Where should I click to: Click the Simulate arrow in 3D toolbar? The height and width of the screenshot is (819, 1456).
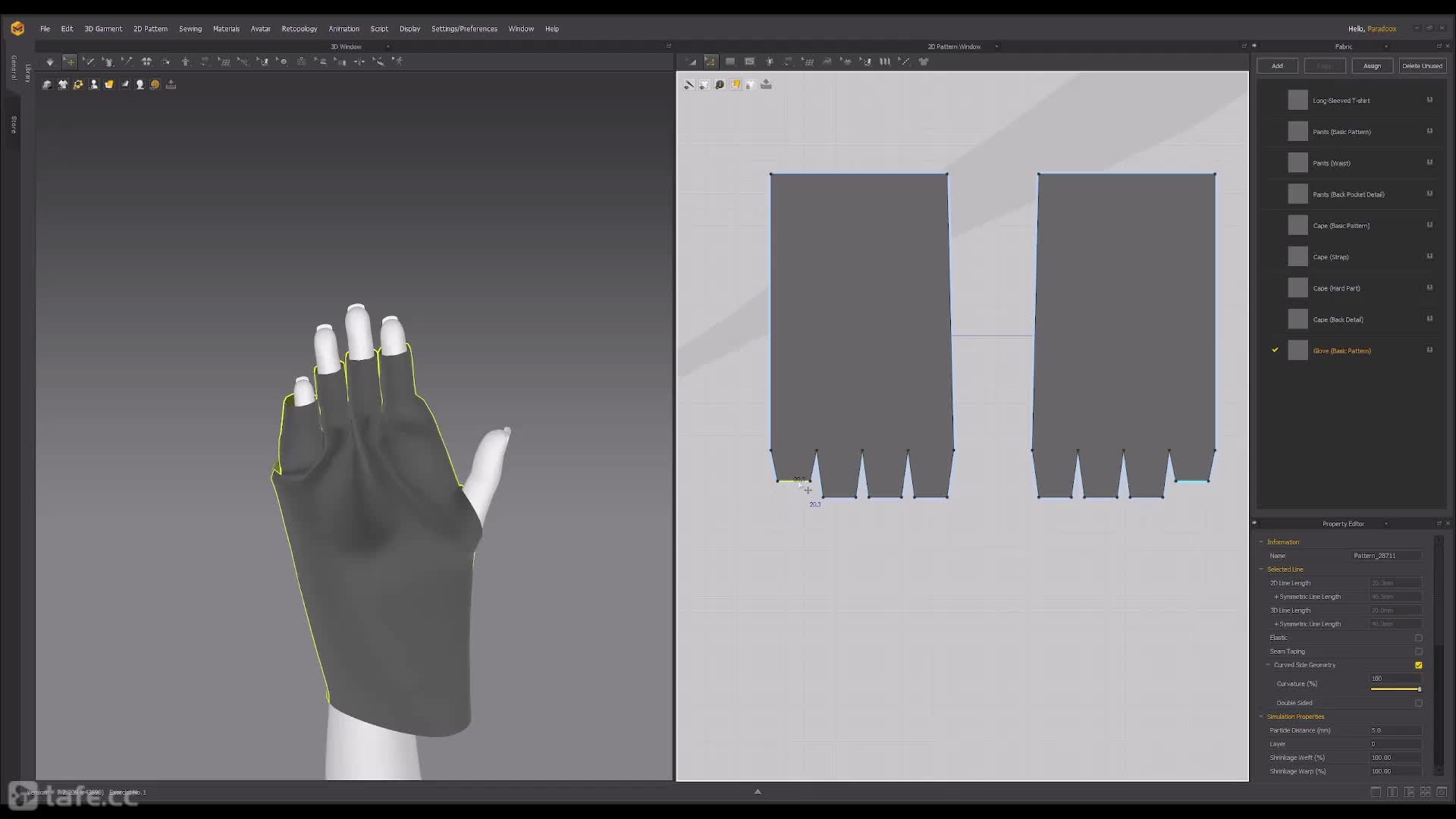click(50, 61)
